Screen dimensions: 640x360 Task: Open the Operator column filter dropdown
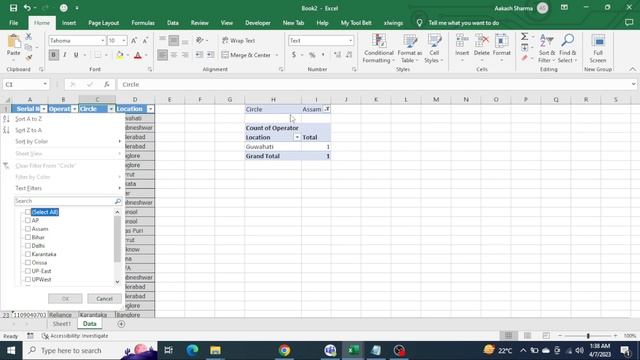74,109
